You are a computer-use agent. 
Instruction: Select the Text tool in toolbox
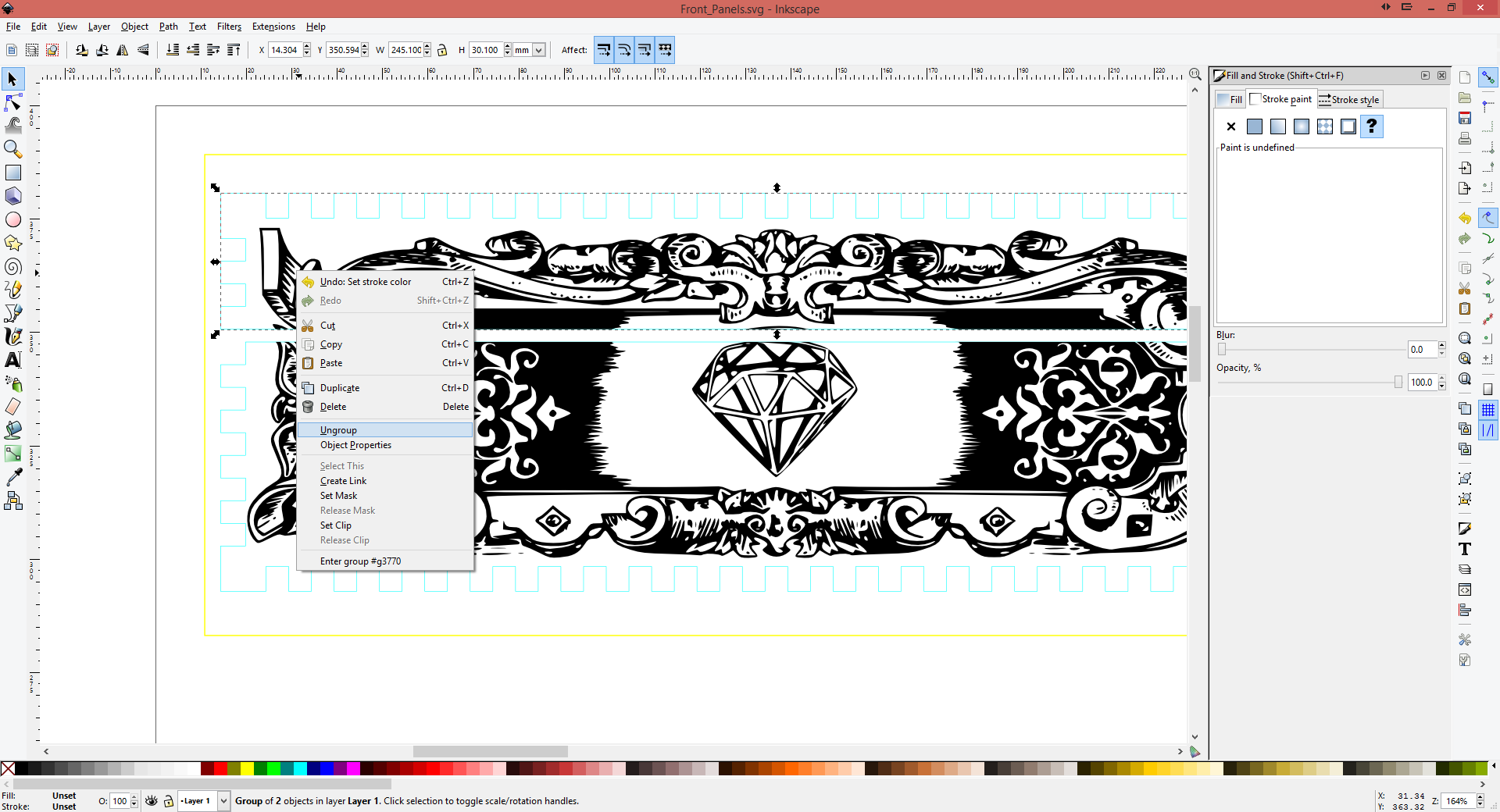click(x=12, y=360)
